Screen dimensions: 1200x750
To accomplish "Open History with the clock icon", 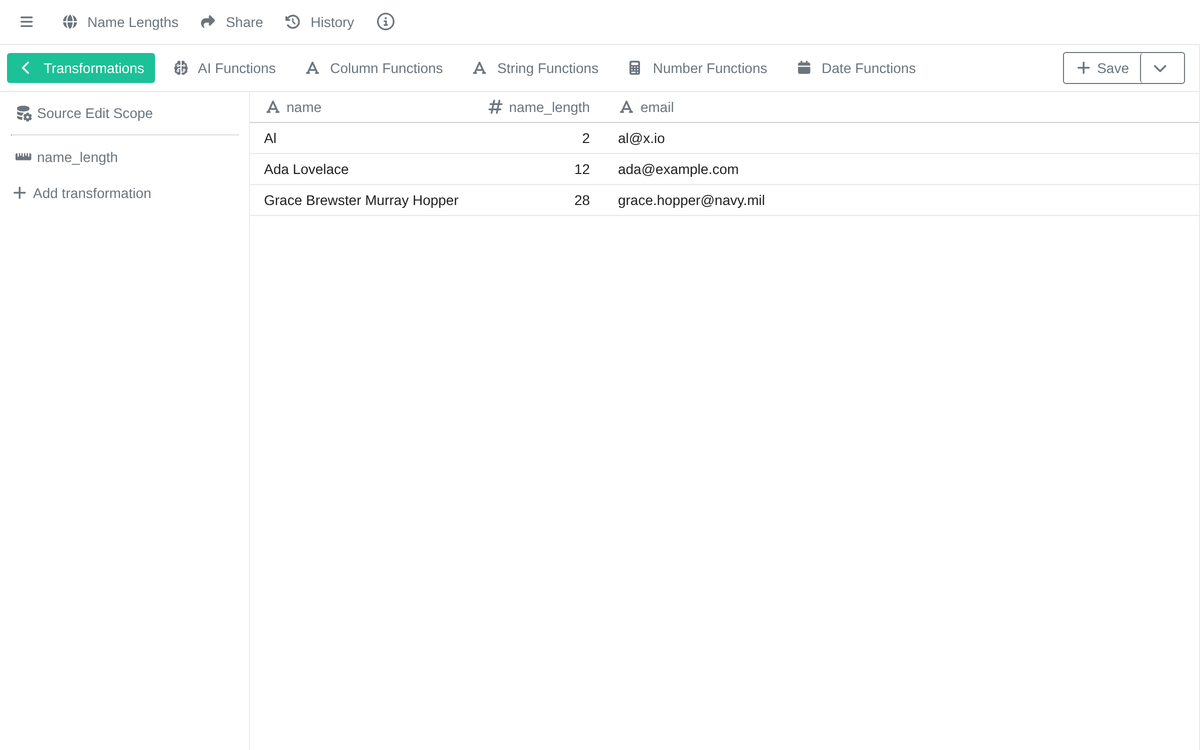I will click(293, 22).
